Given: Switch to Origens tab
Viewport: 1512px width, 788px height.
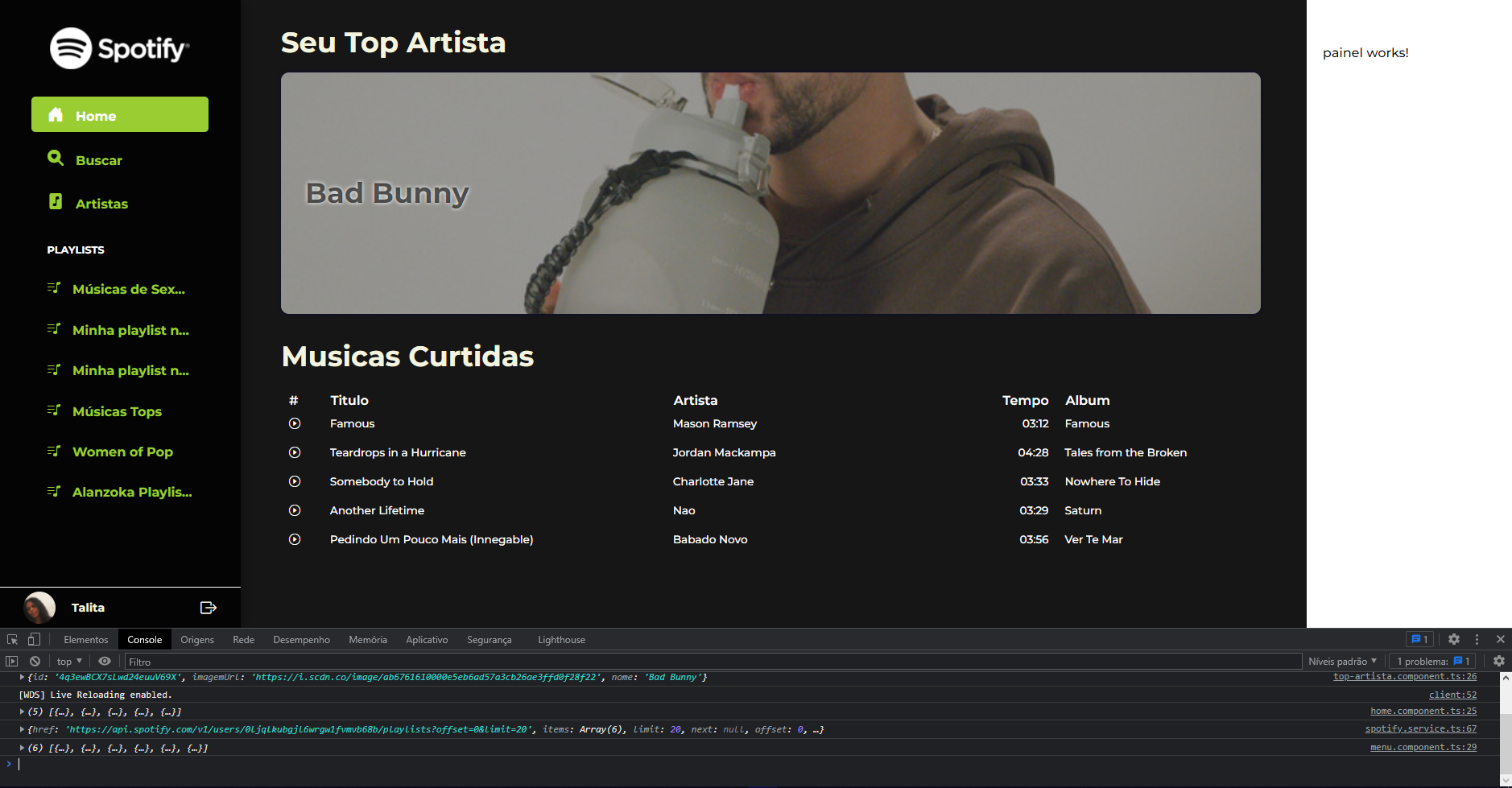Looking at the screenshot, I should [197, 640].
